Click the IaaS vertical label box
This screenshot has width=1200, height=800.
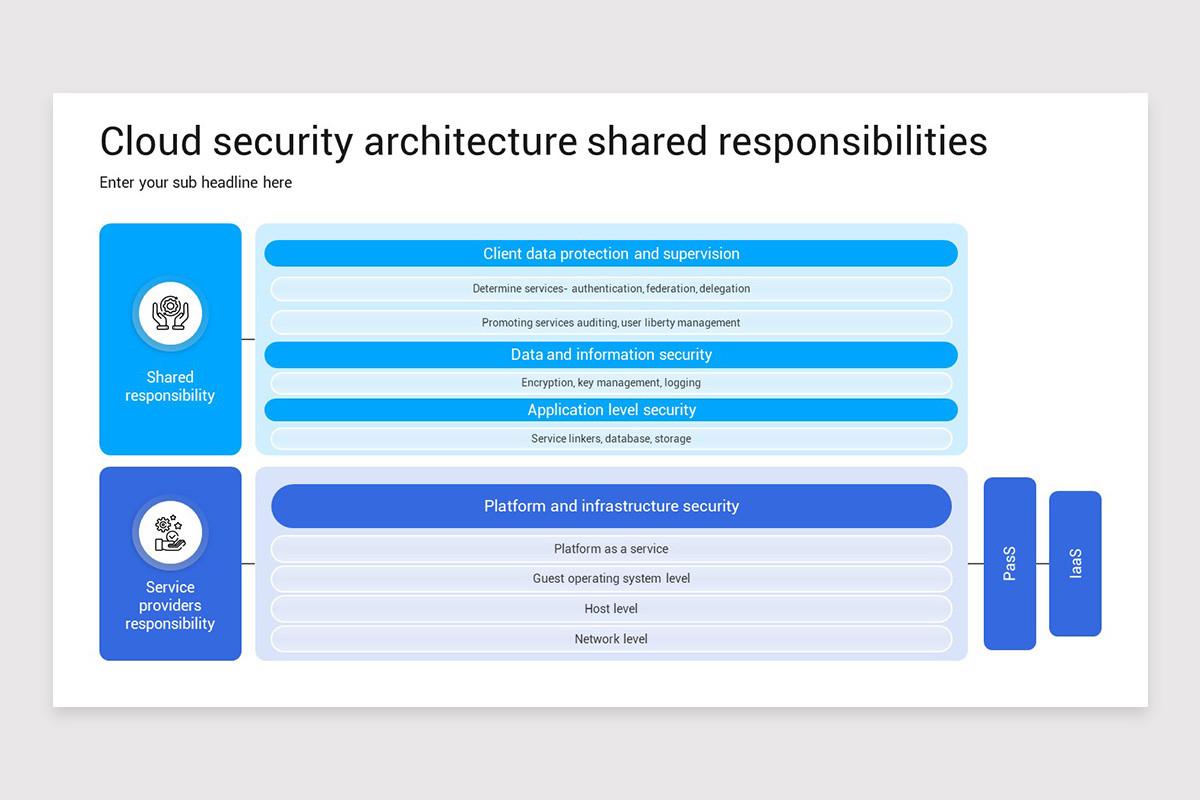1075,564
